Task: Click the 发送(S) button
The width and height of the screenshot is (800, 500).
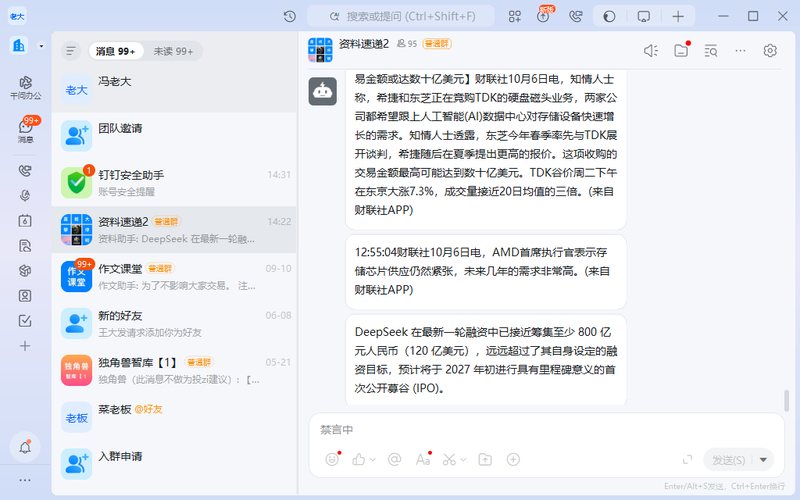Action: 729,460
